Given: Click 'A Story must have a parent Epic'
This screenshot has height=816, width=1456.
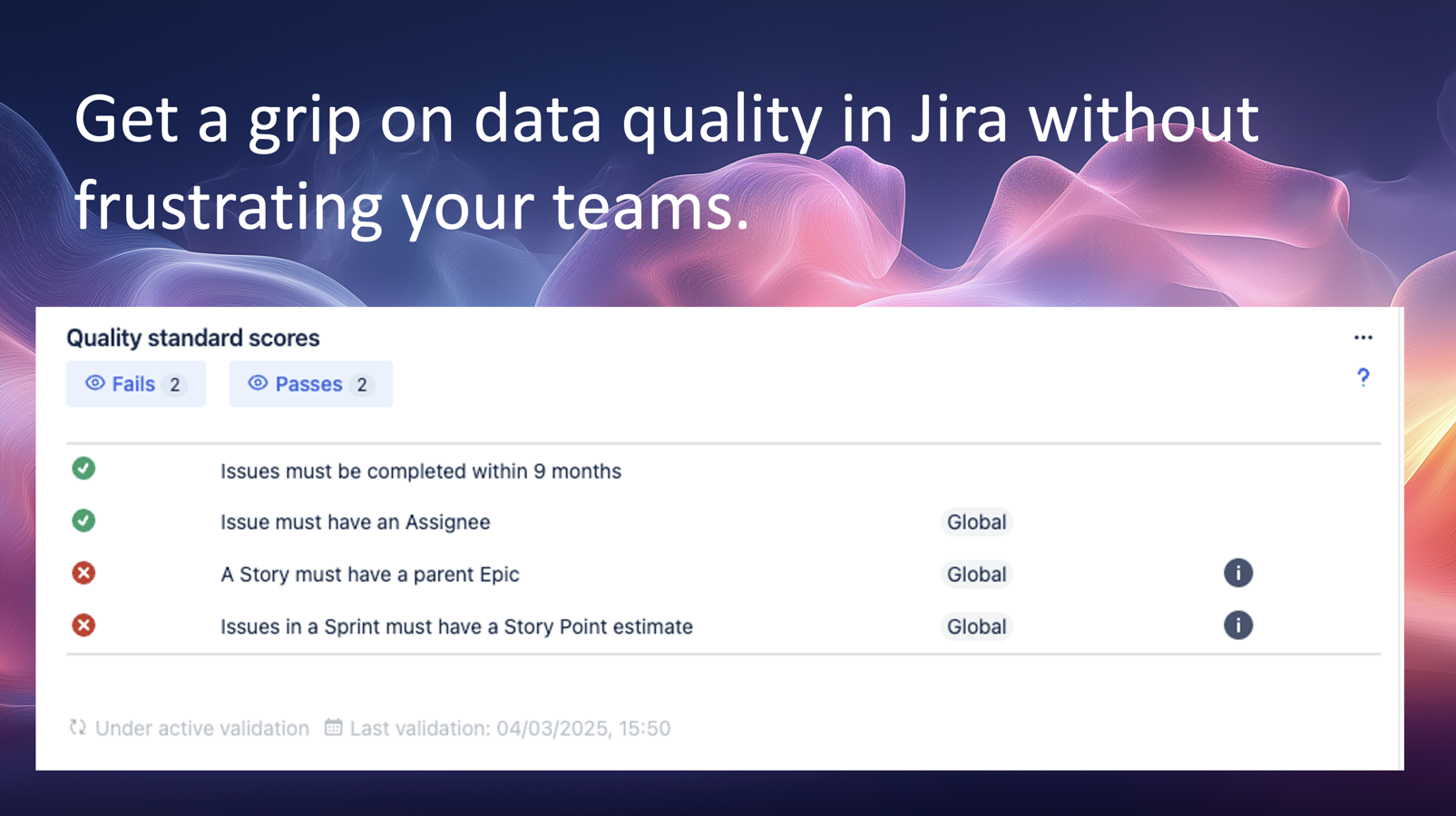Looking at the screenshot, I should coord(370,575).
